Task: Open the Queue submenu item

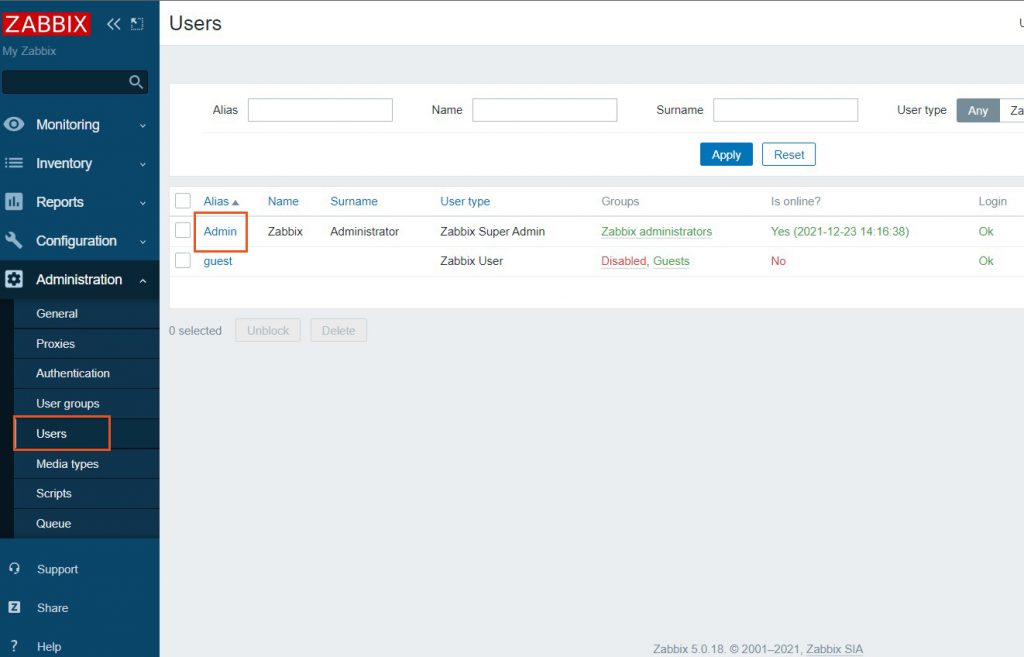Action: 86,523
